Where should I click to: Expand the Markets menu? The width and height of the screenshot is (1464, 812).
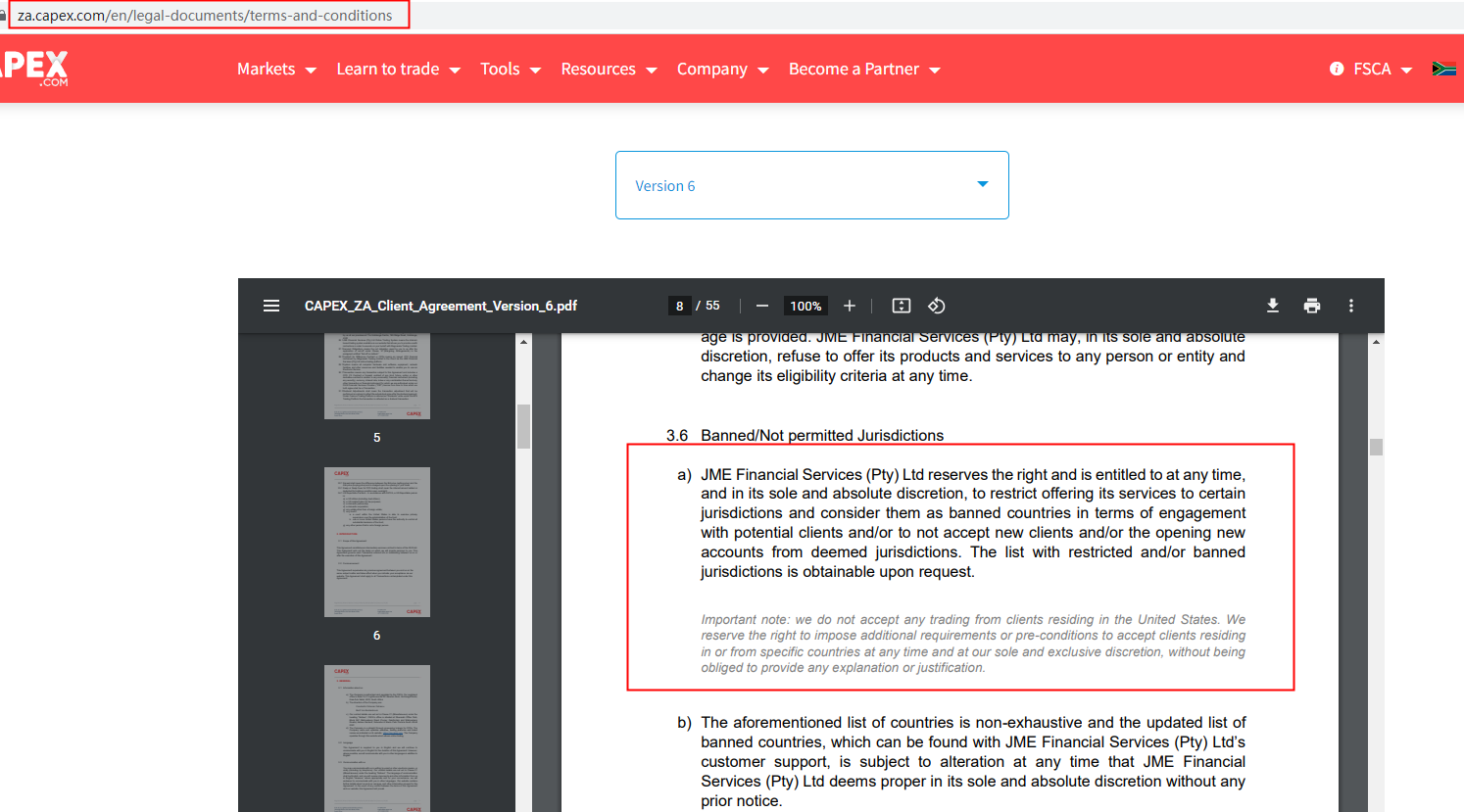click(276, 70)
